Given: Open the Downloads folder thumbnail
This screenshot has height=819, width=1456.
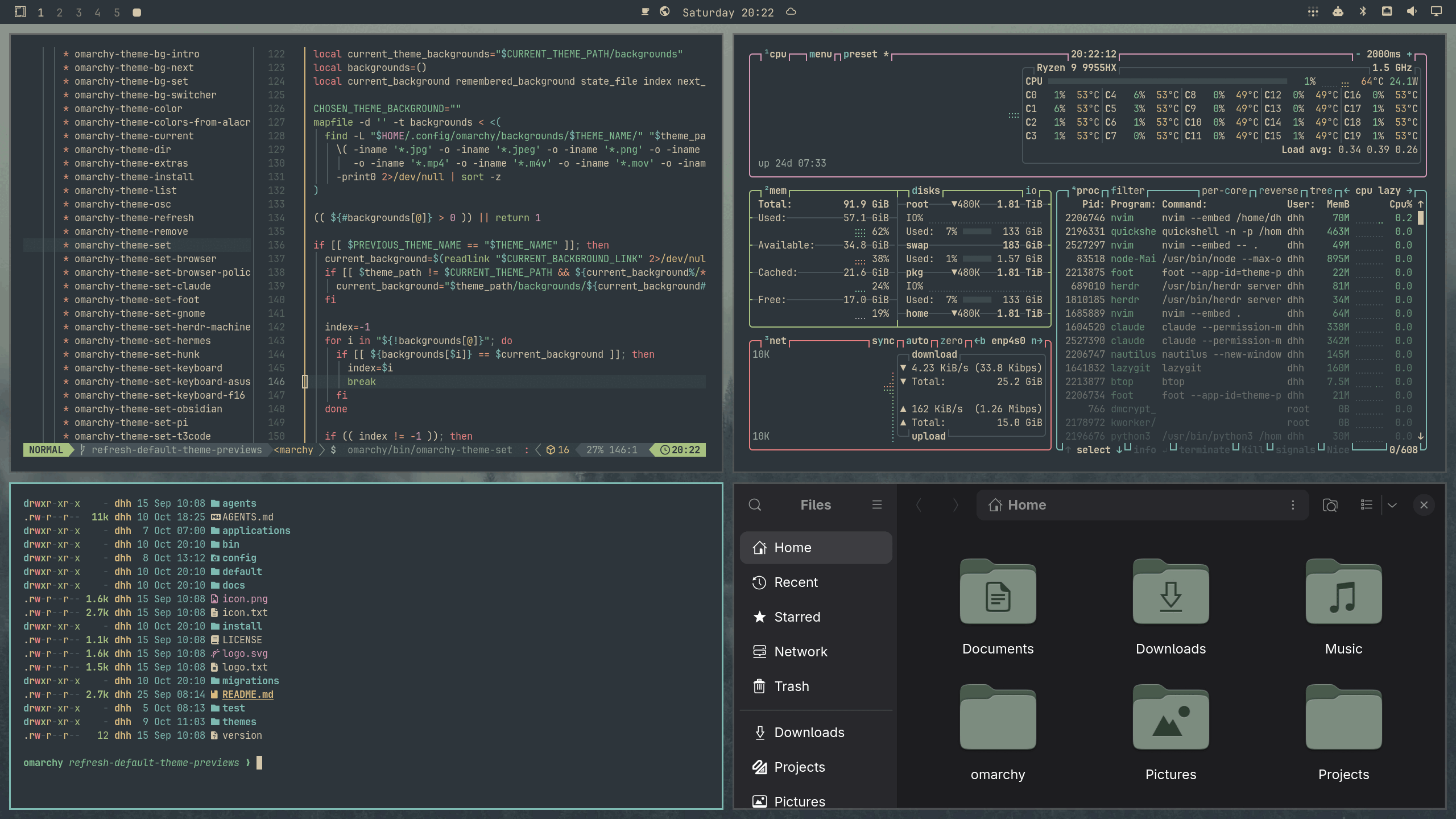Looking at the screenshot, I should (x=1170, y=607).
